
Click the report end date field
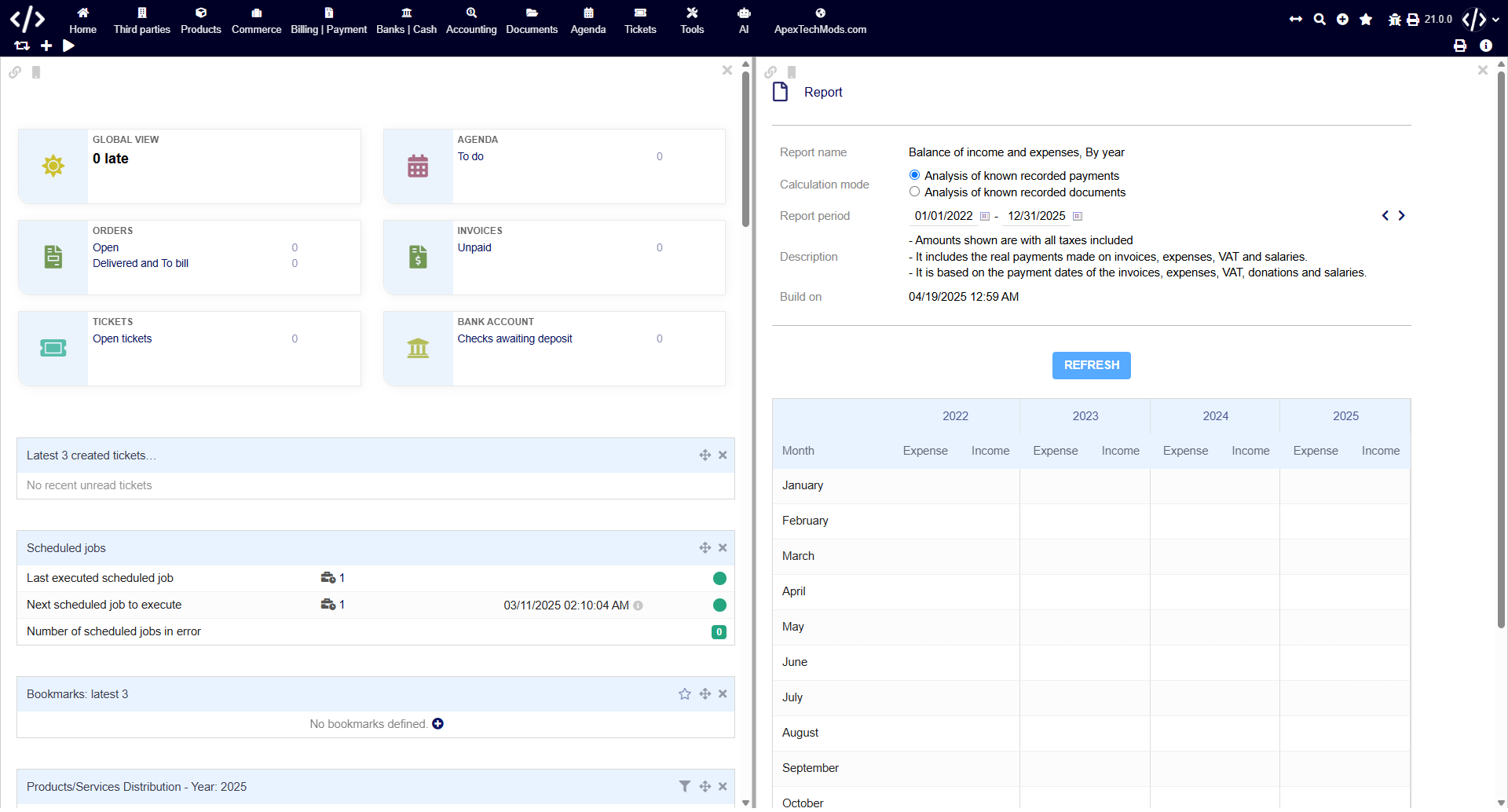tap(1036, 216)
